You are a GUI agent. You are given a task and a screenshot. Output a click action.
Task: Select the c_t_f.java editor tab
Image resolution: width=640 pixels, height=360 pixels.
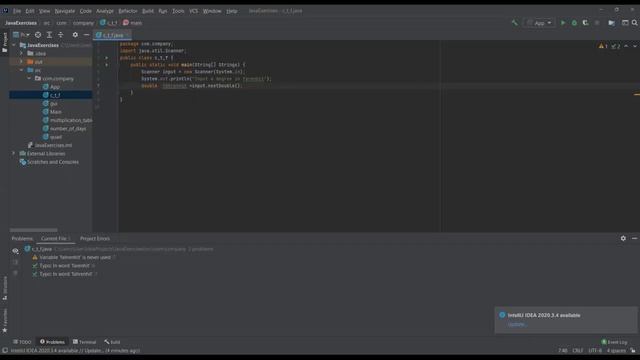(112, 35)
